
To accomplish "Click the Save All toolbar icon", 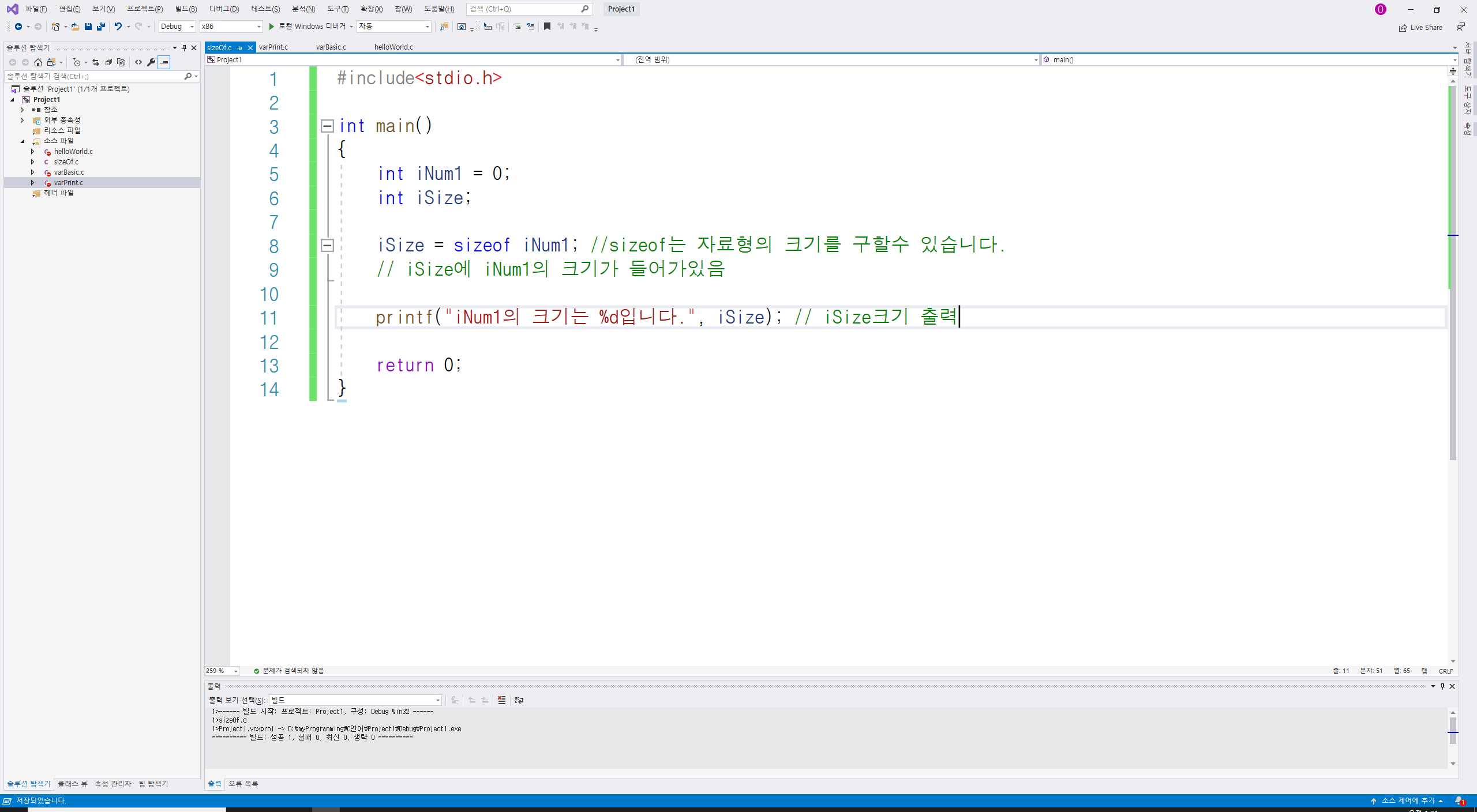I will (x=101, y=27).
